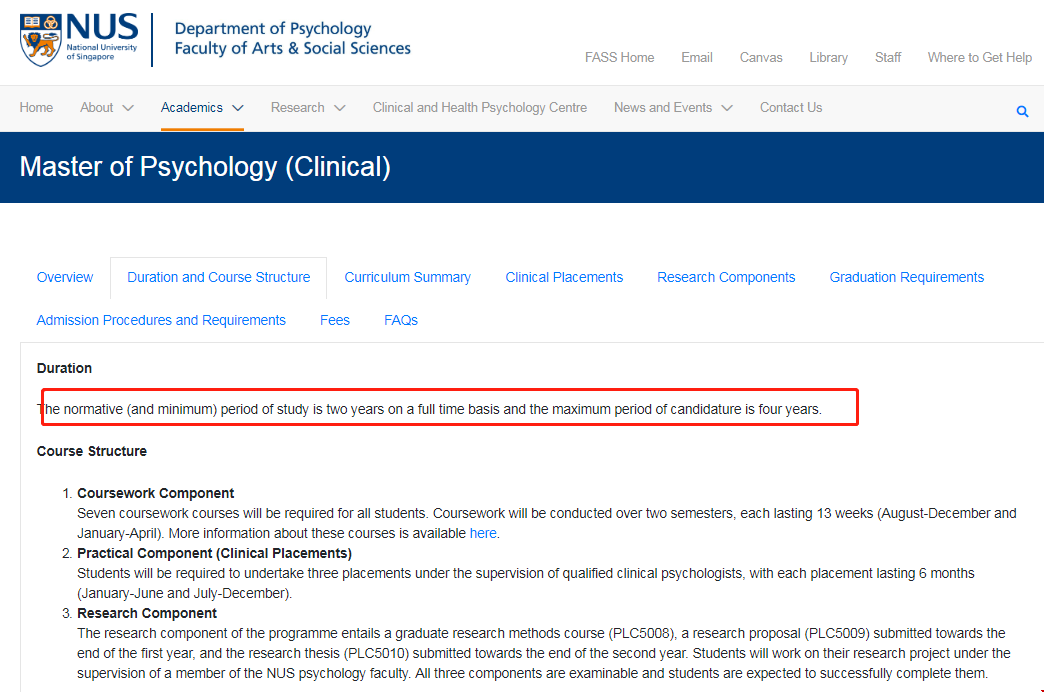This screenshot has height=692, width=1044.
Task: Select the Curriculum Summary tab
Action: [408, 278]
